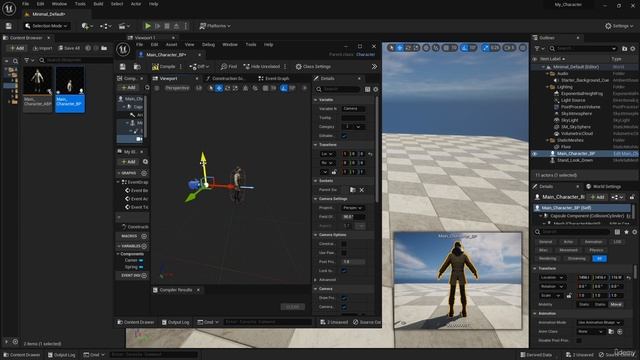
Task: Click the Outliner settings gear icon
Action: pos(633,49)
